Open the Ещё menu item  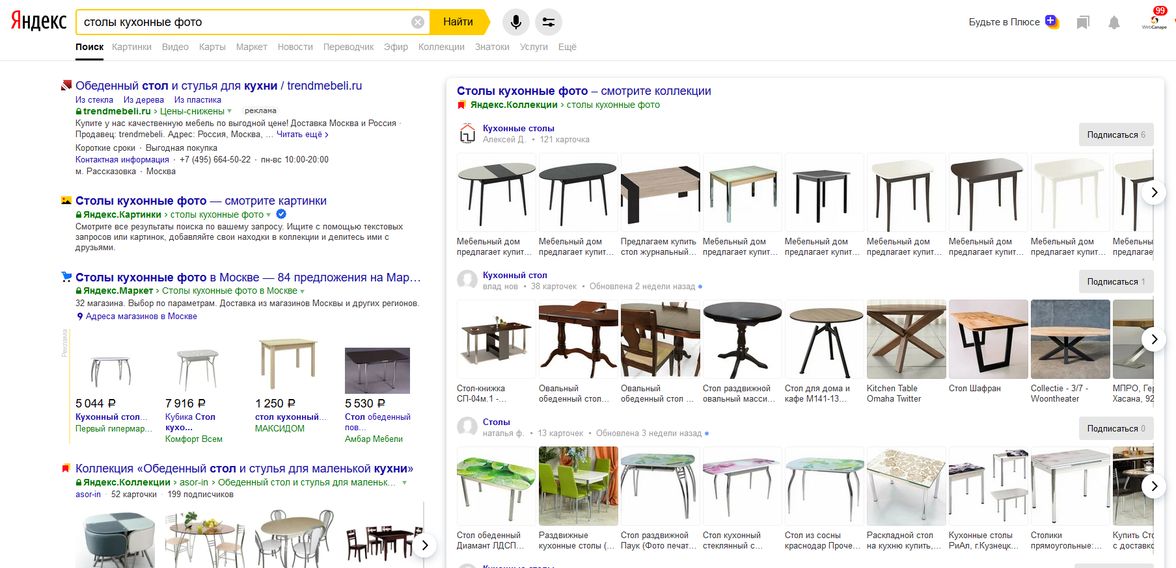(x=567, y=47)
